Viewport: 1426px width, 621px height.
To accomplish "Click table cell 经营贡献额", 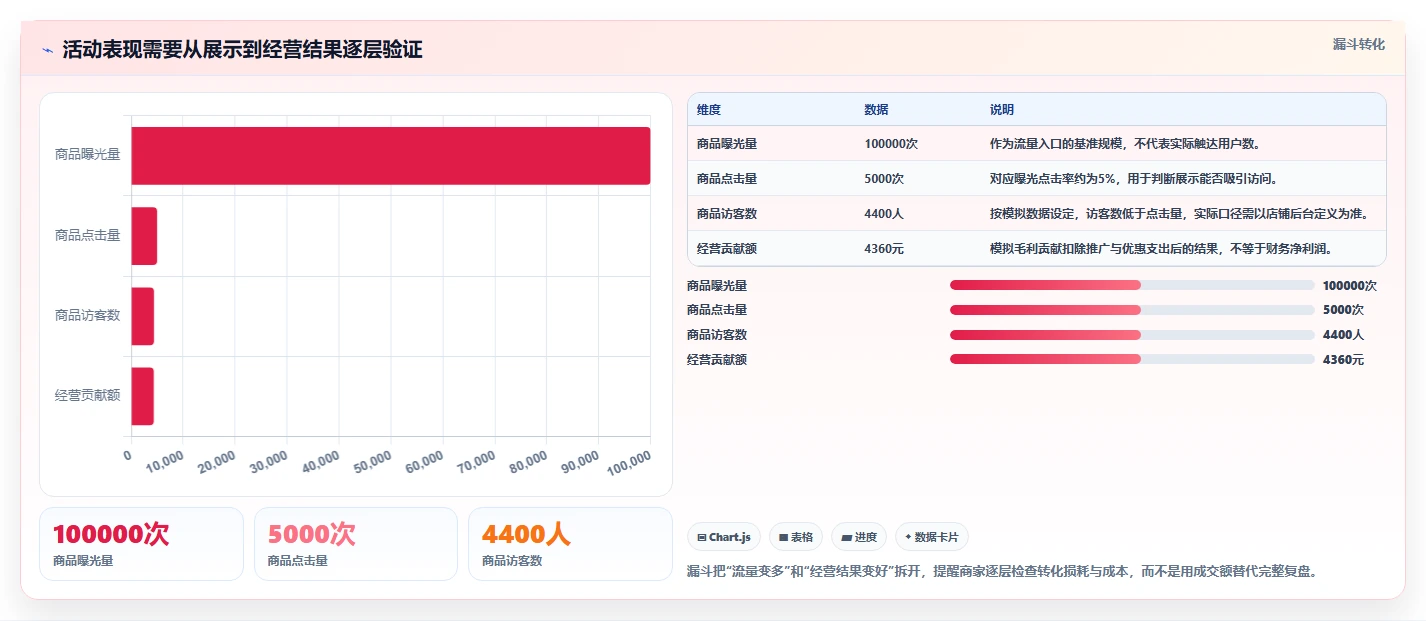I will (x=727, y=249).
